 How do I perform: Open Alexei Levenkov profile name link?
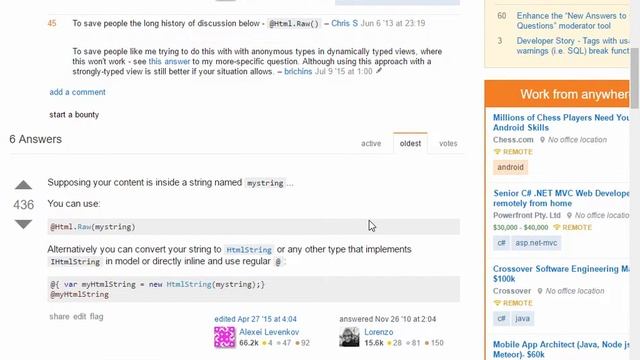coord(269,332)
